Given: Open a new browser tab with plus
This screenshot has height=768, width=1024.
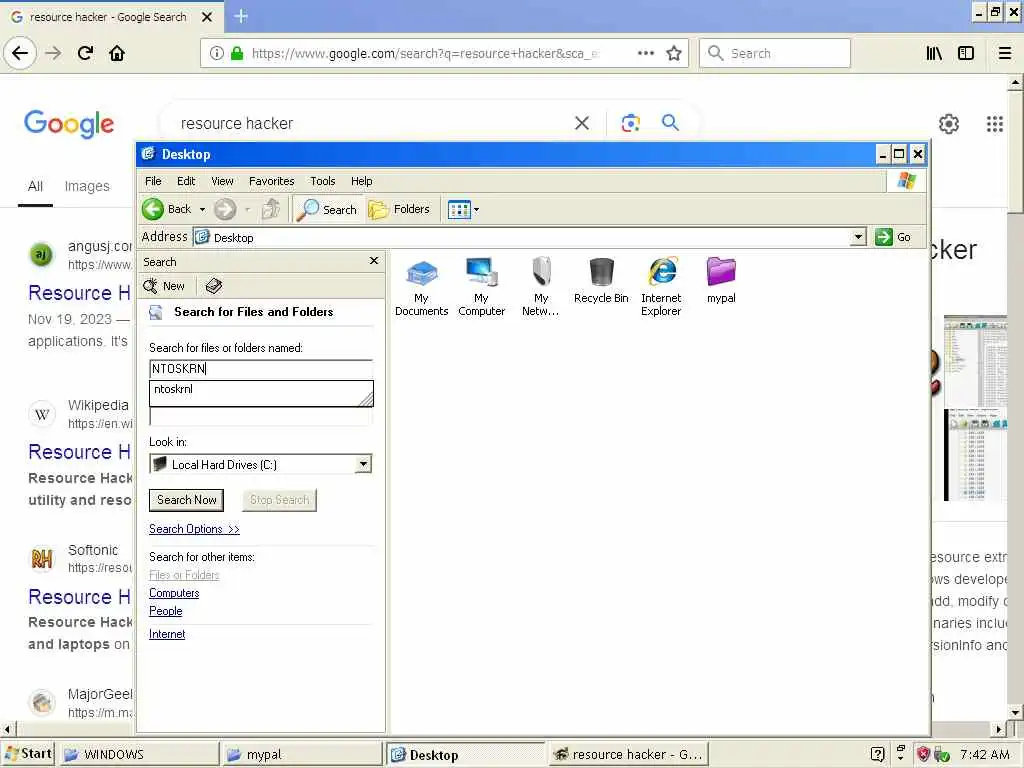Looking at the screenshot, I should click(240, 16).
